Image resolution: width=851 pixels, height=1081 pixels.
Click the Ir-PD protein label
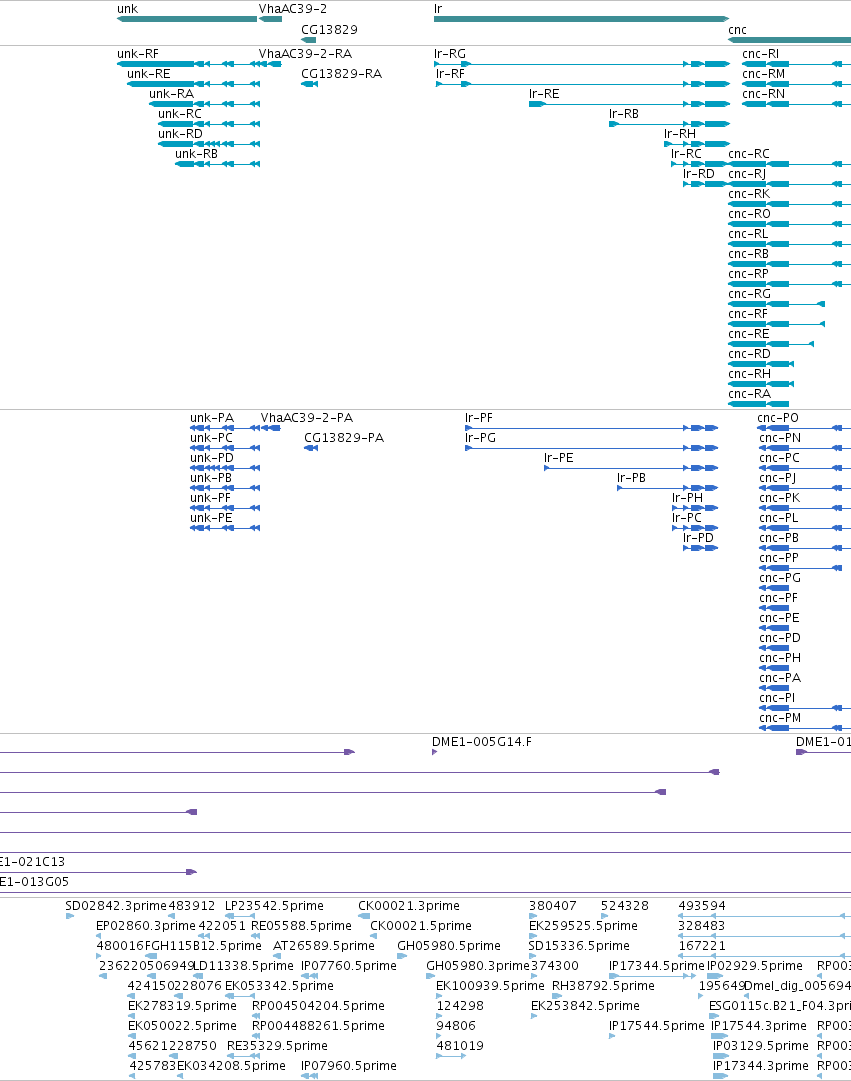tap(699, 538)
